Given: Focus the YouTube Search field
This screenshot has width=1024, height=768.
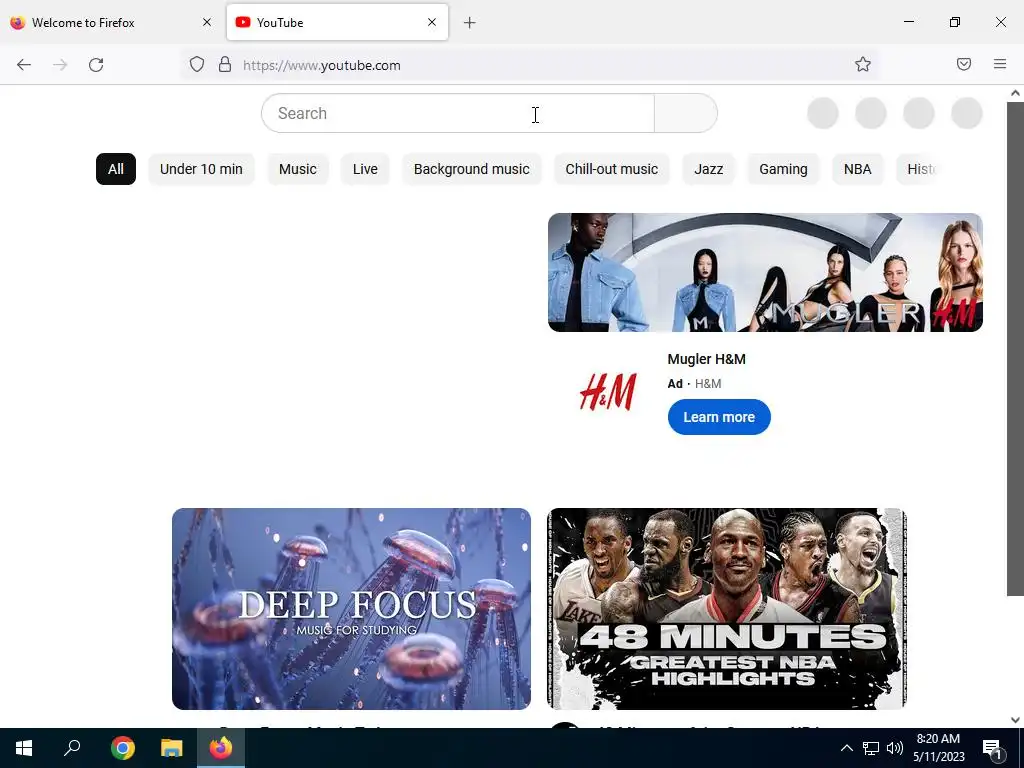Looking at the screenshot, I should click(458, 113).
